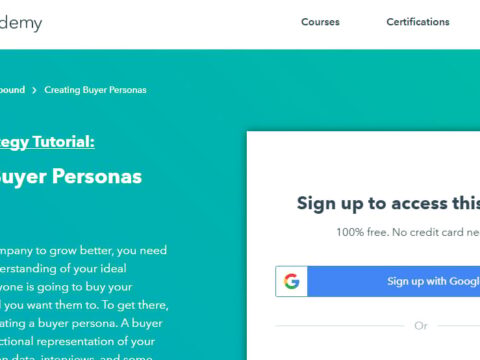Click the line ending "representation of your"
This screenshot has width=480, height=360.
(x=77, y=341)
